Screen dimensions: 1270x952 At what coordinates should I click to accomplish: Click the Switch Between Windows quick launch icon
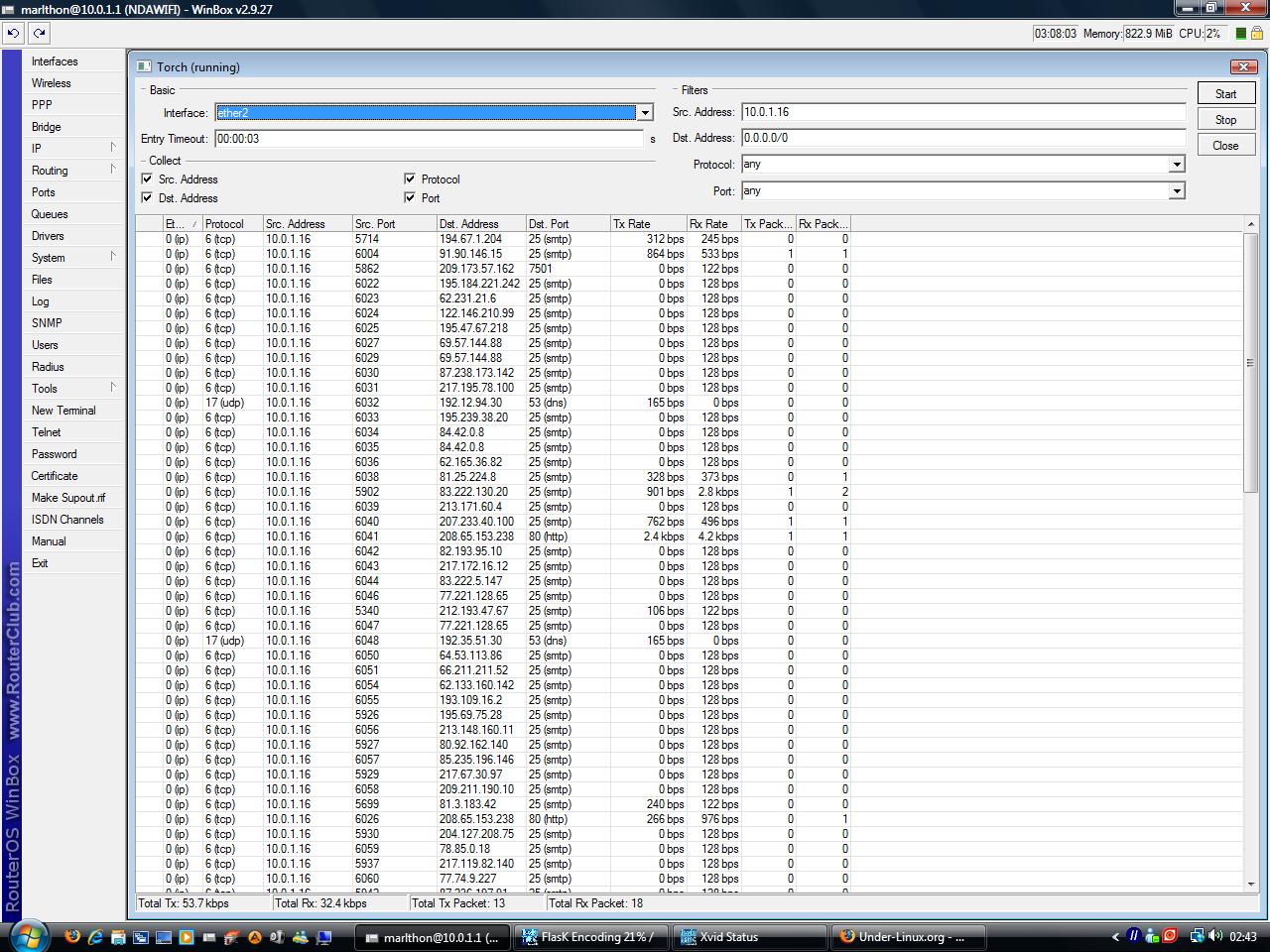pos(141,936)
